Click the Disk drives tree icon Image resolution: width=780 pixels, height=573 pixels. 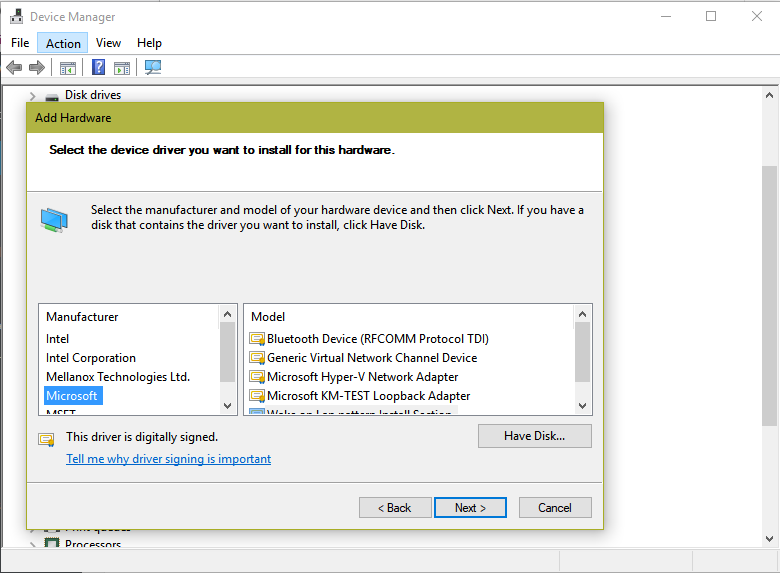(52, 96)
